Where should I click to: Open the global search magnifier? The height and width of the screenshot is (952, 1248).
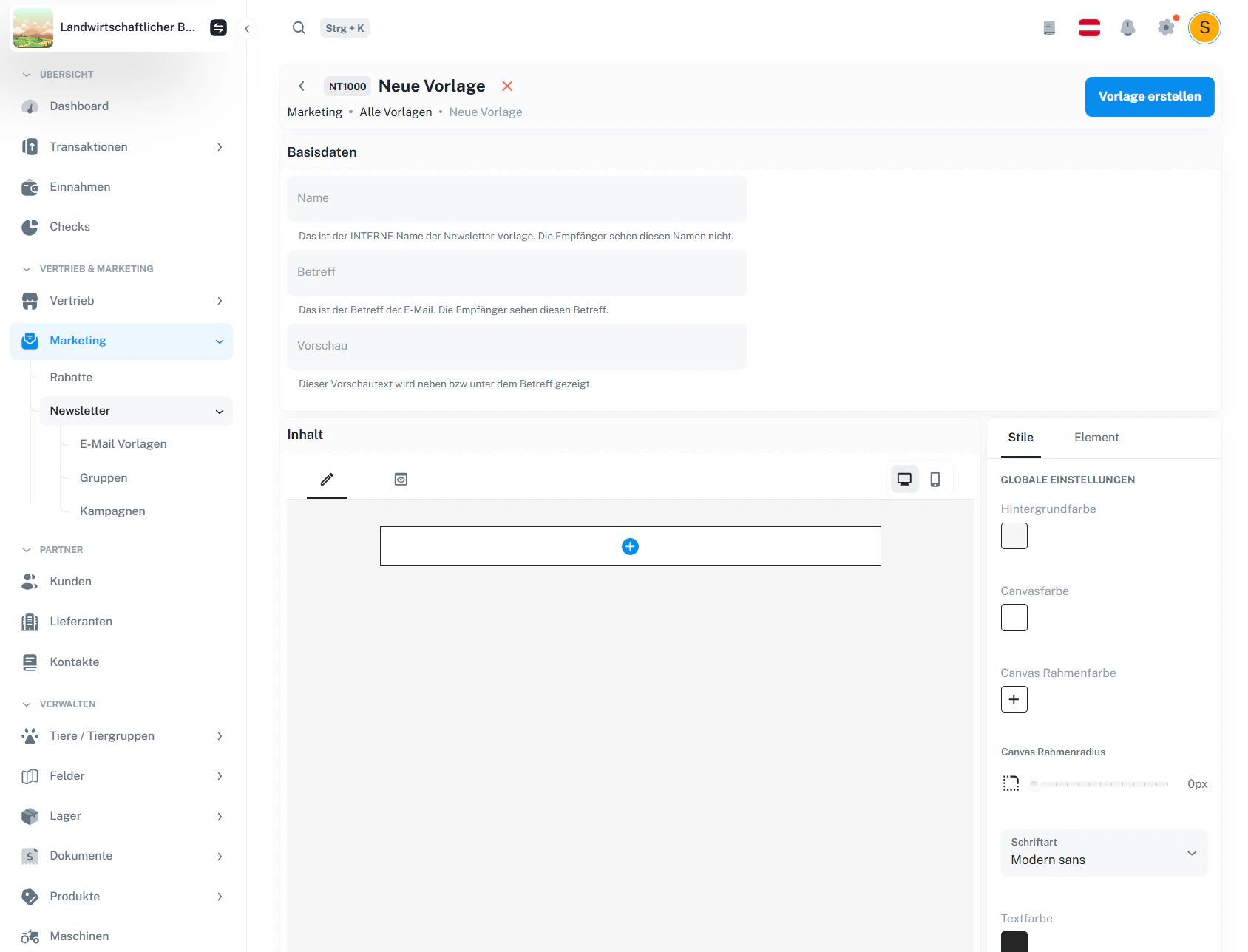[299, 27]
